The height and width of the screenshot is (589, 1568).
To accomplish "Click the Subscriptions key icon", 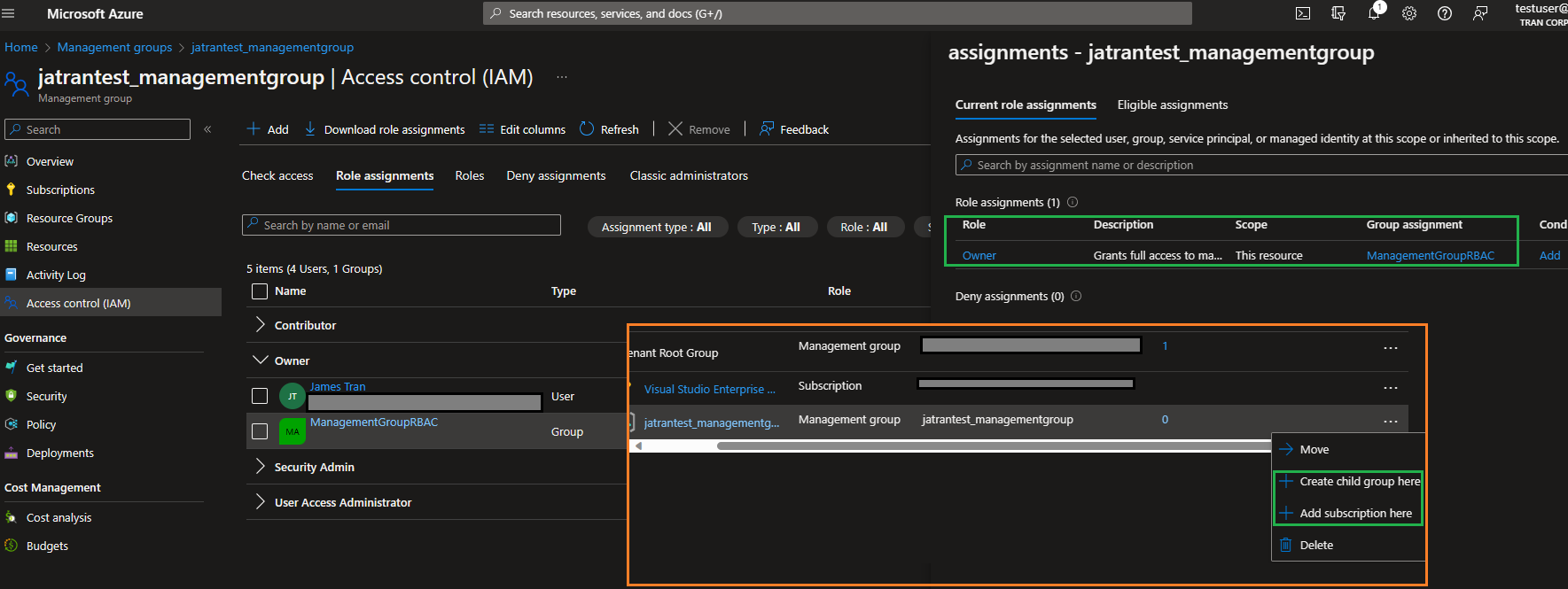I will point(12,190).
